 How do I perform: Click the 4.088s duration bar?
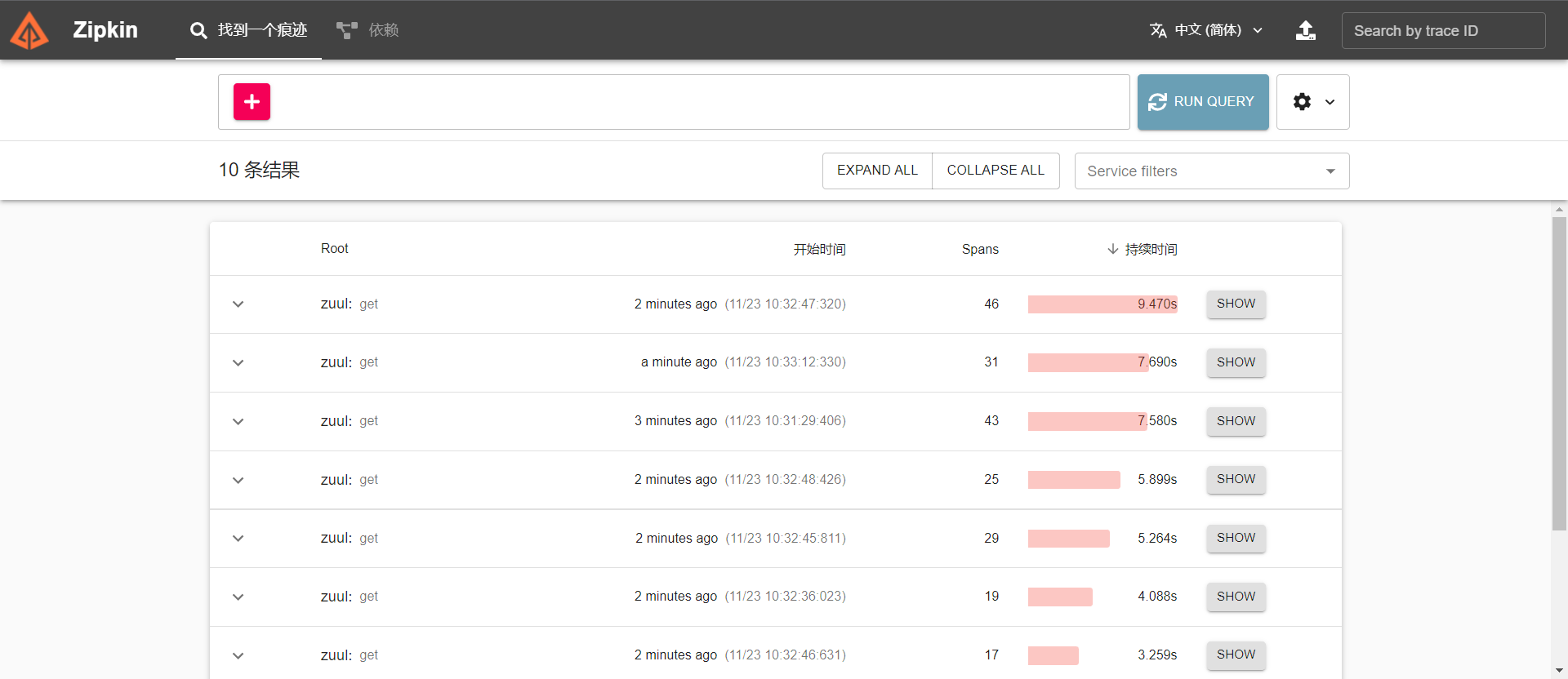[1060, 597]
